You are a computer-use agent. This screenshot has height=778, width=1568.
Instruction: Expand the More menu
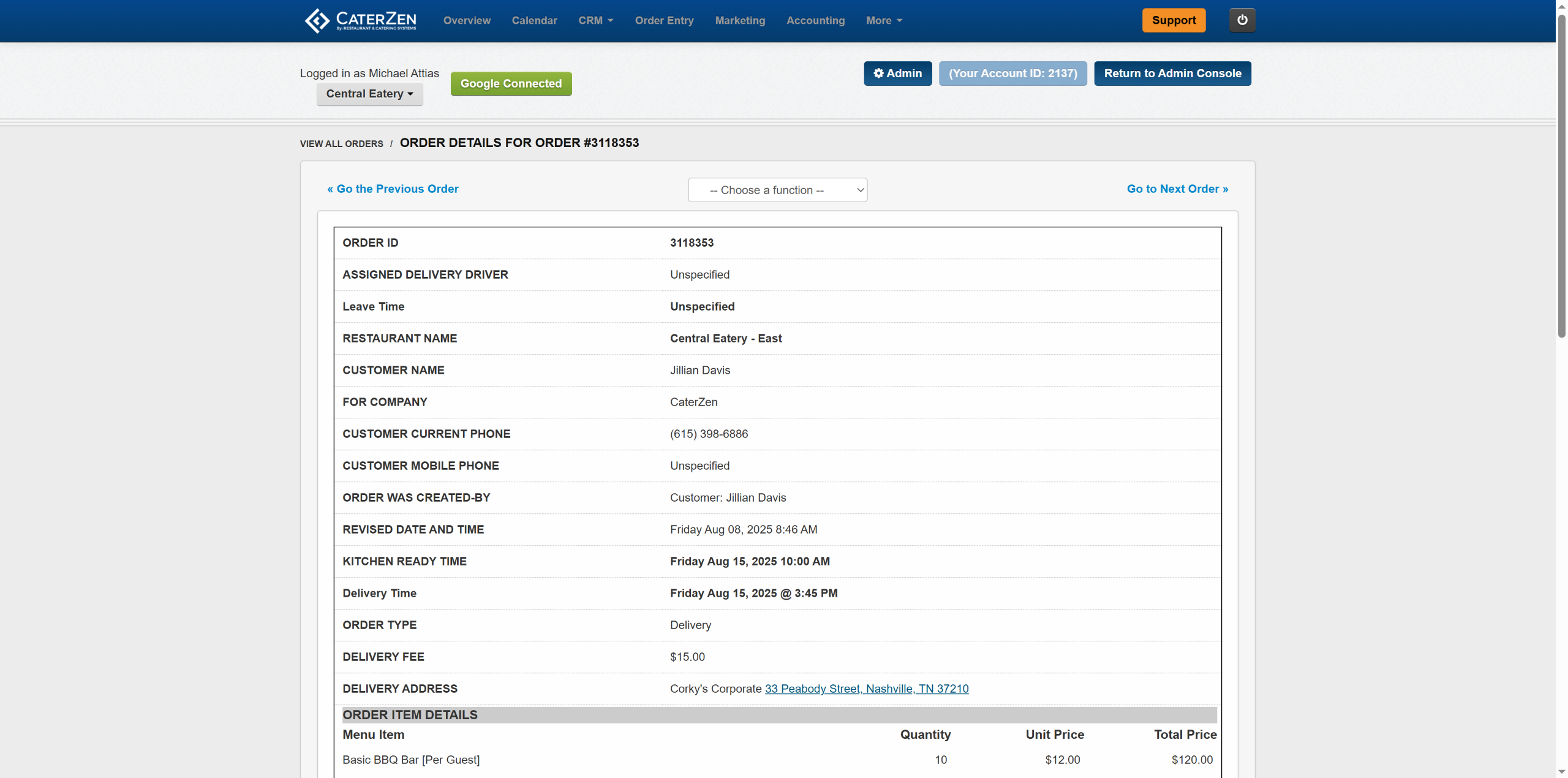884,20
